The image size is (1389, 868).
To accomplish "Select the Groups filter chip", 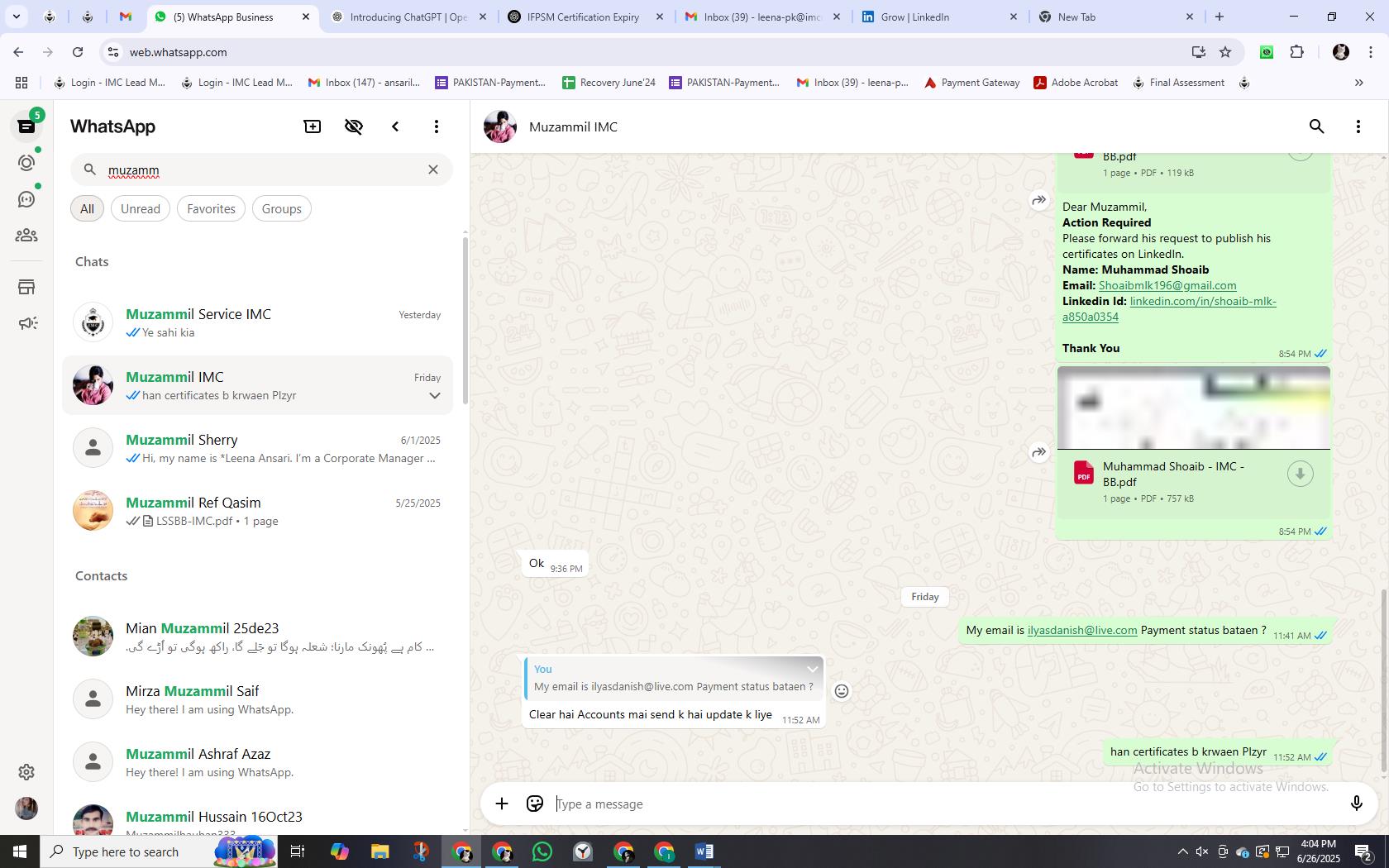I will (x=281, y=208).
